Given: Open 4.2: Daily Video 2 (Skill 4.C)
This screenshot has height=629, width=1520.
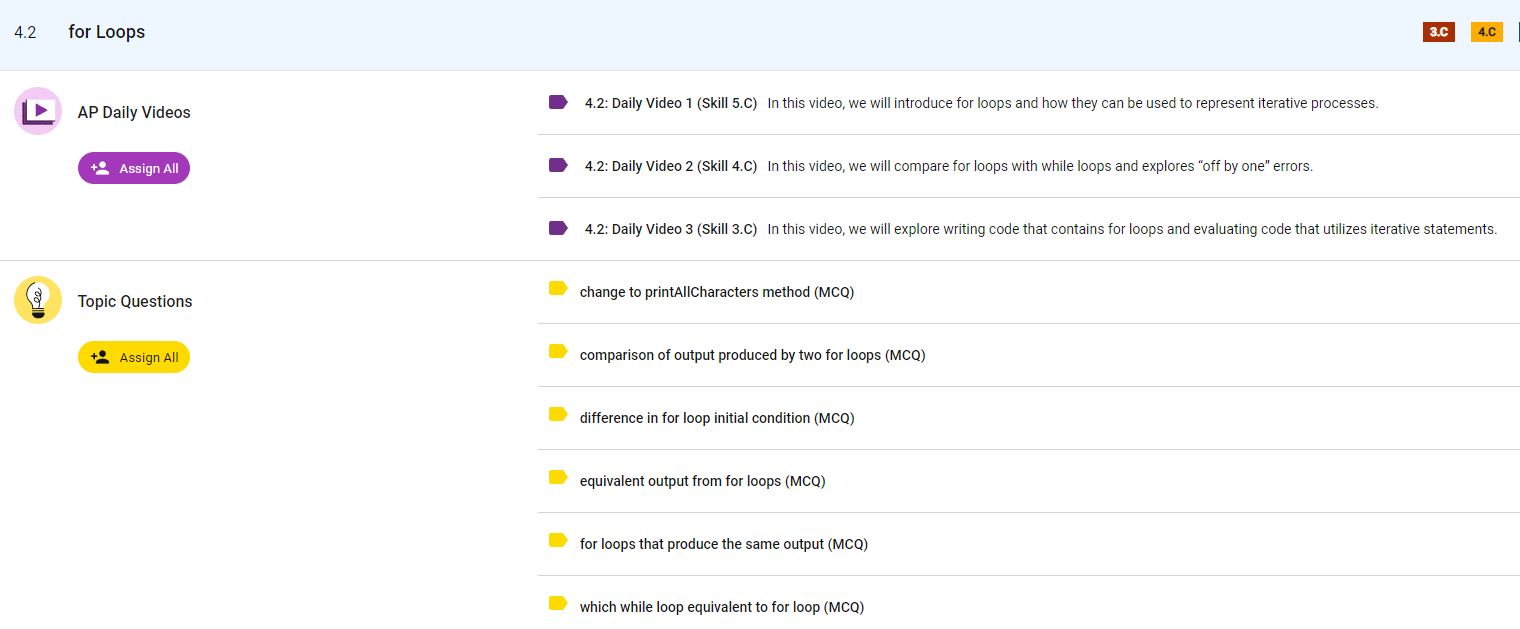Looking at the screenshot, I should pyautogui.click(x=670, y=166).
